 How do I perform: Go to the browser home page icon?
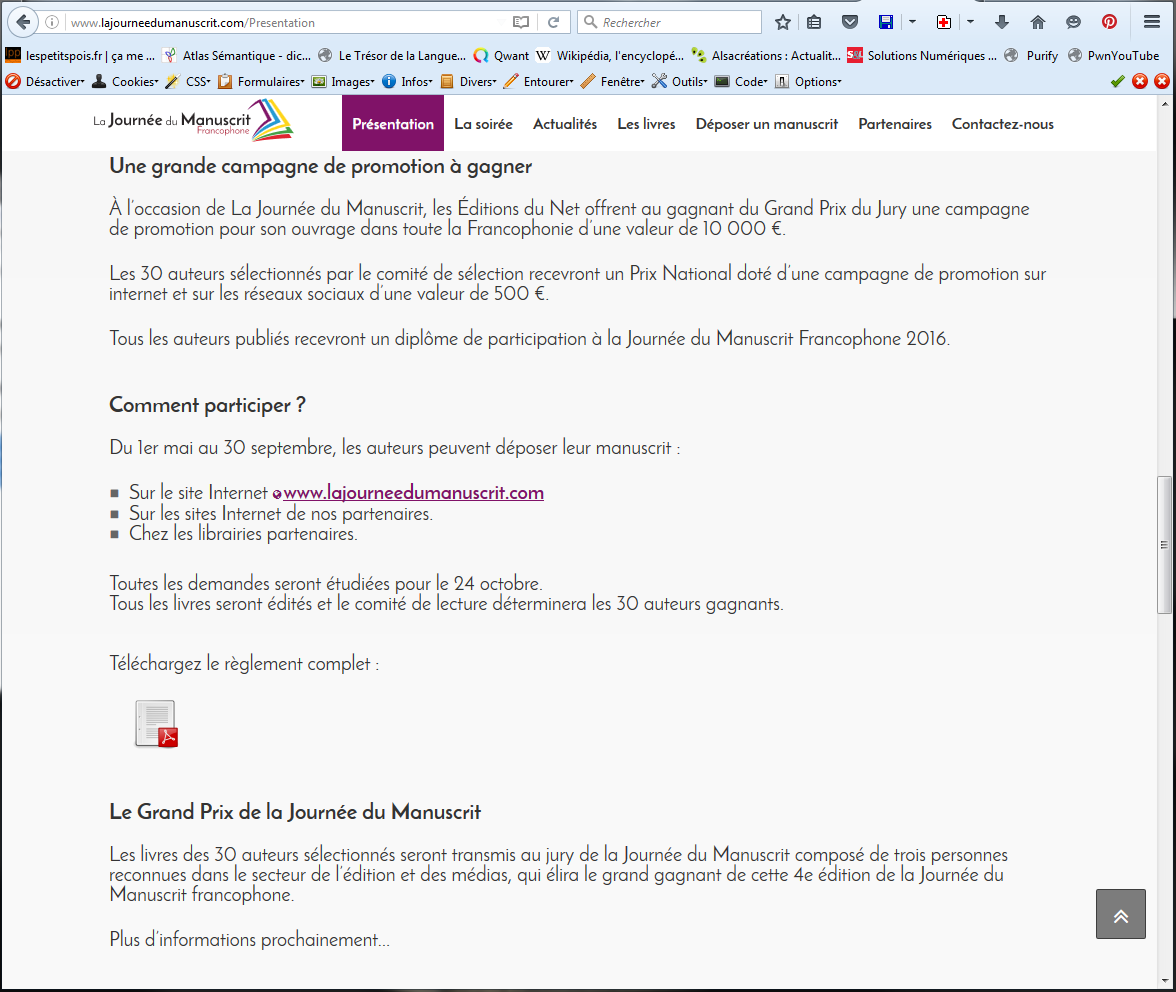coord(1037,22)
